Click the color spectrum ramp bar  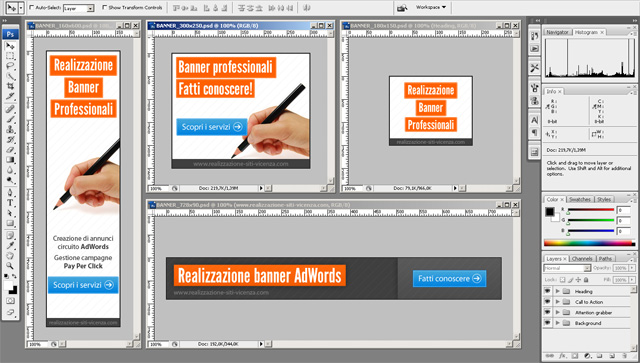click(x=590, y=243)
